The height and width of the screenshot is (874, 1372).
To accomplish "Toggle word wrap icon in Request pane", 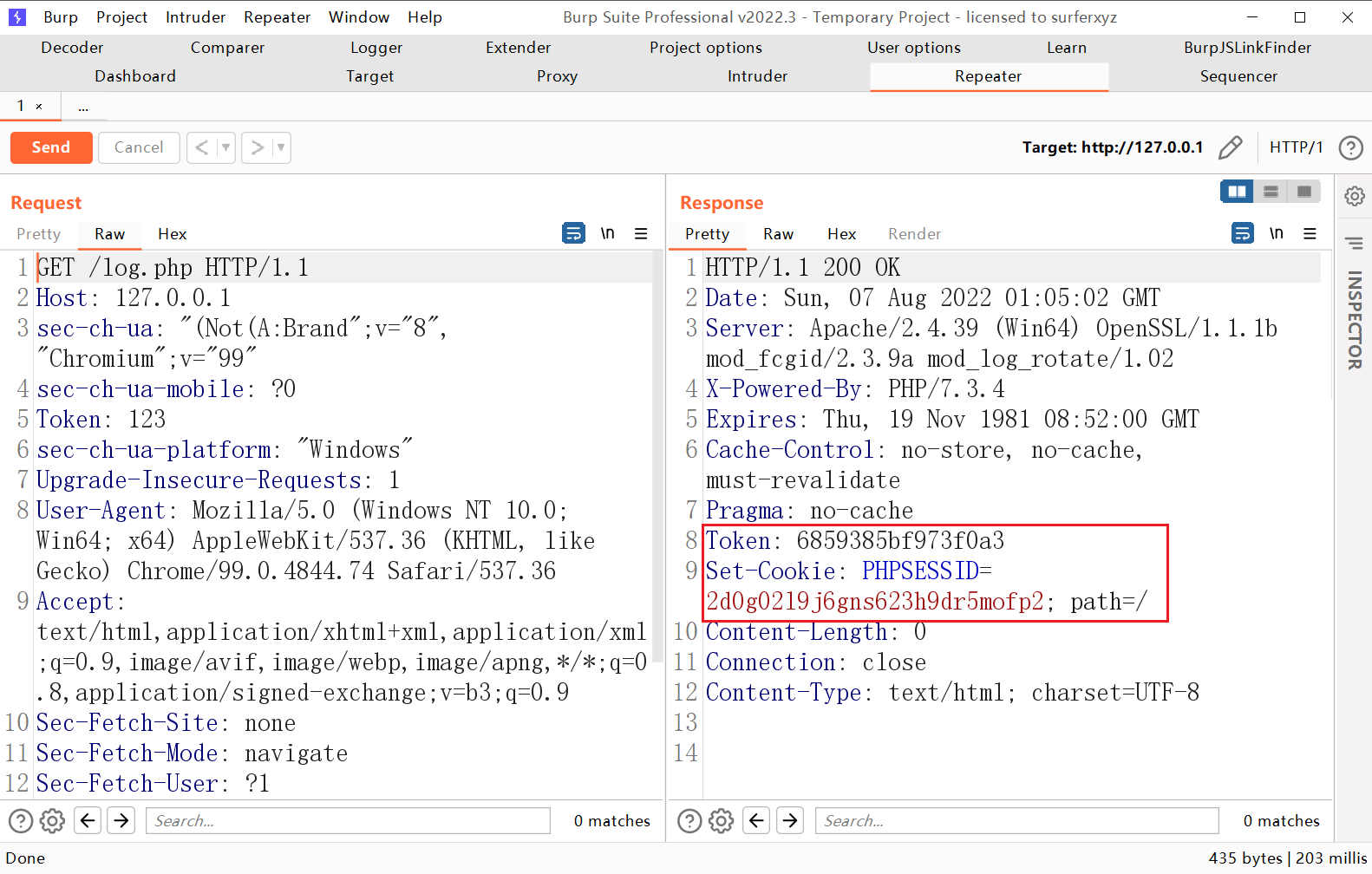I will [x=573, y=233].
